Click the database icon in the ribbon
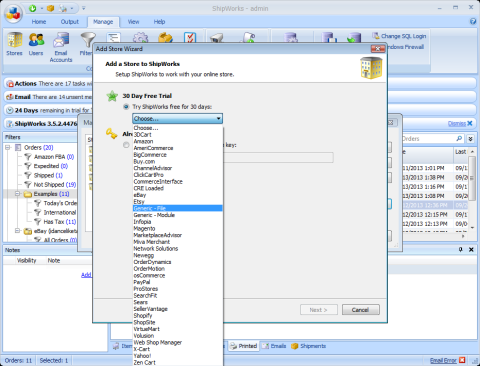Screen dimensions: 480x366 291,38
